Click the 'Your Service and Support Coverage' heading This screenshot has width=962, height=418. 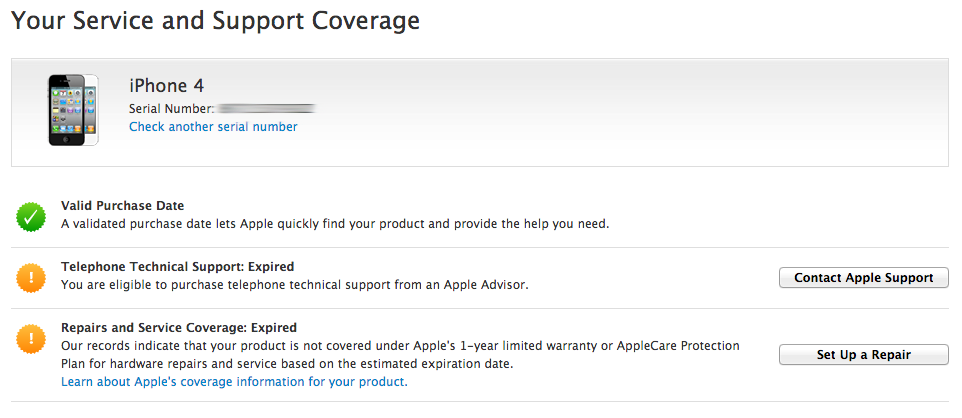[x=215, y=20]
